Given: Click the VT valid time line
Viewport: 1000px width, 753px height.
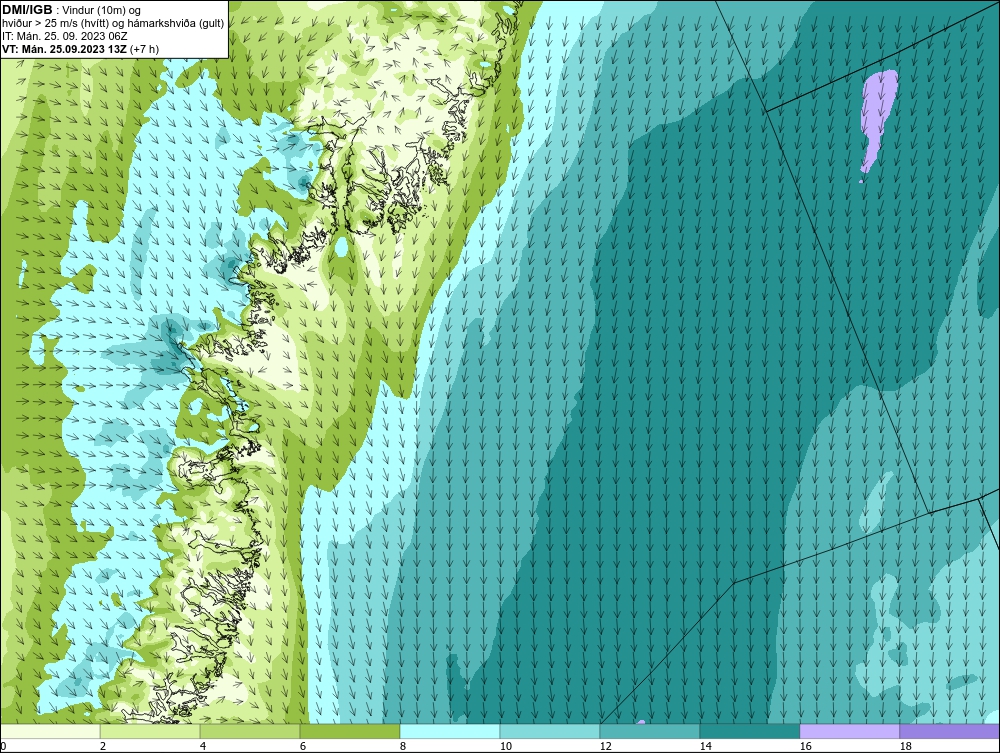Looking at the screenshot, I should coord(81,49).
